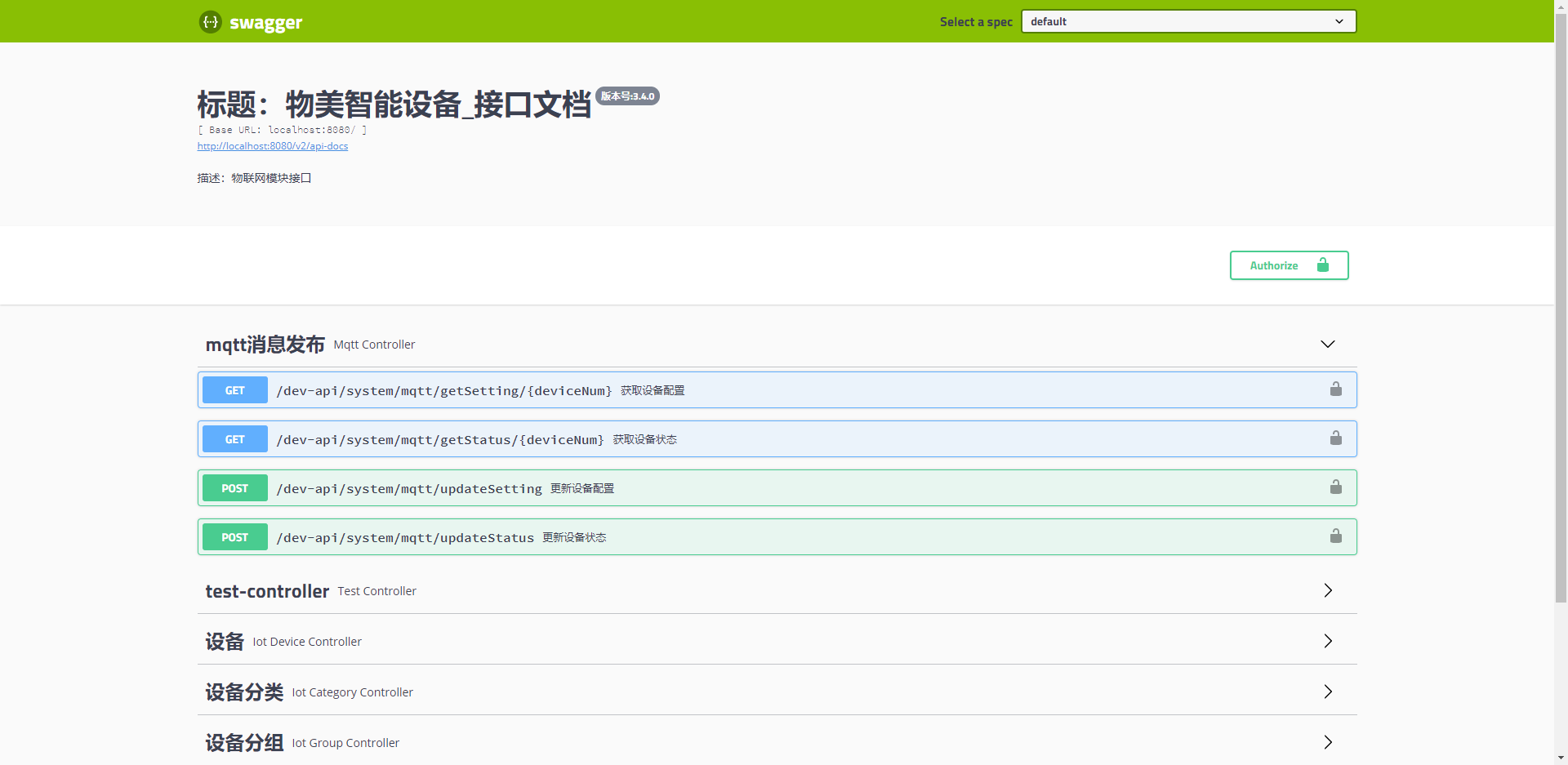
Task: Click lock icon on getSetting endpoint
Action: tap(1335, 389)
